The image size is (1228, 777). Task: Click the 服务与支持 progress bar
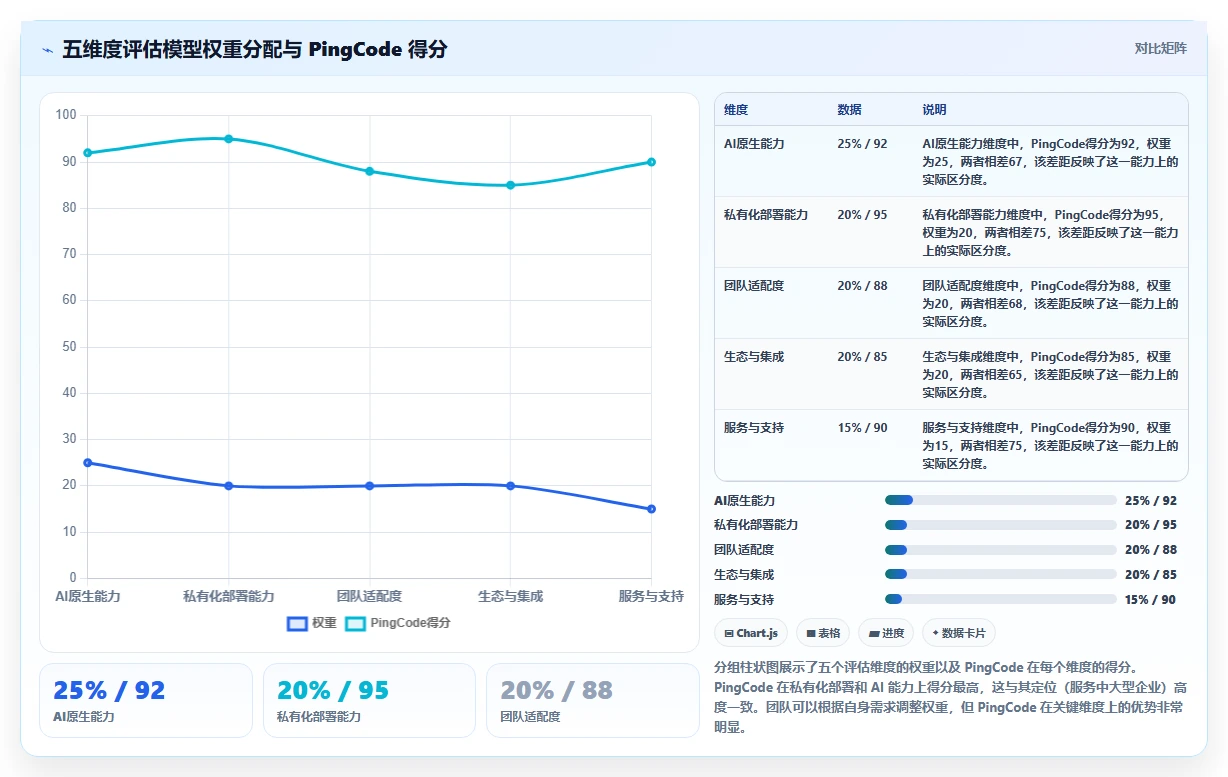point(1001,600)
